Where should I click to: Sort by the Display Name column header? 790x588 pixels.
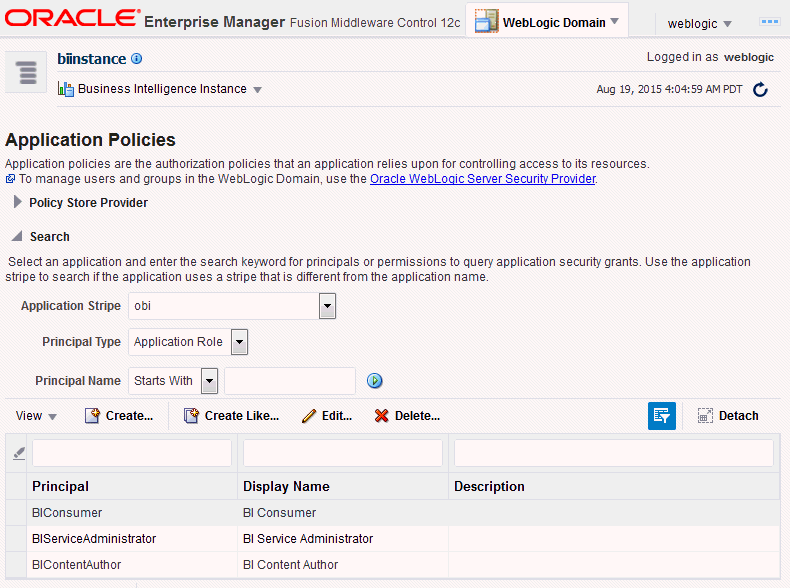343,486
